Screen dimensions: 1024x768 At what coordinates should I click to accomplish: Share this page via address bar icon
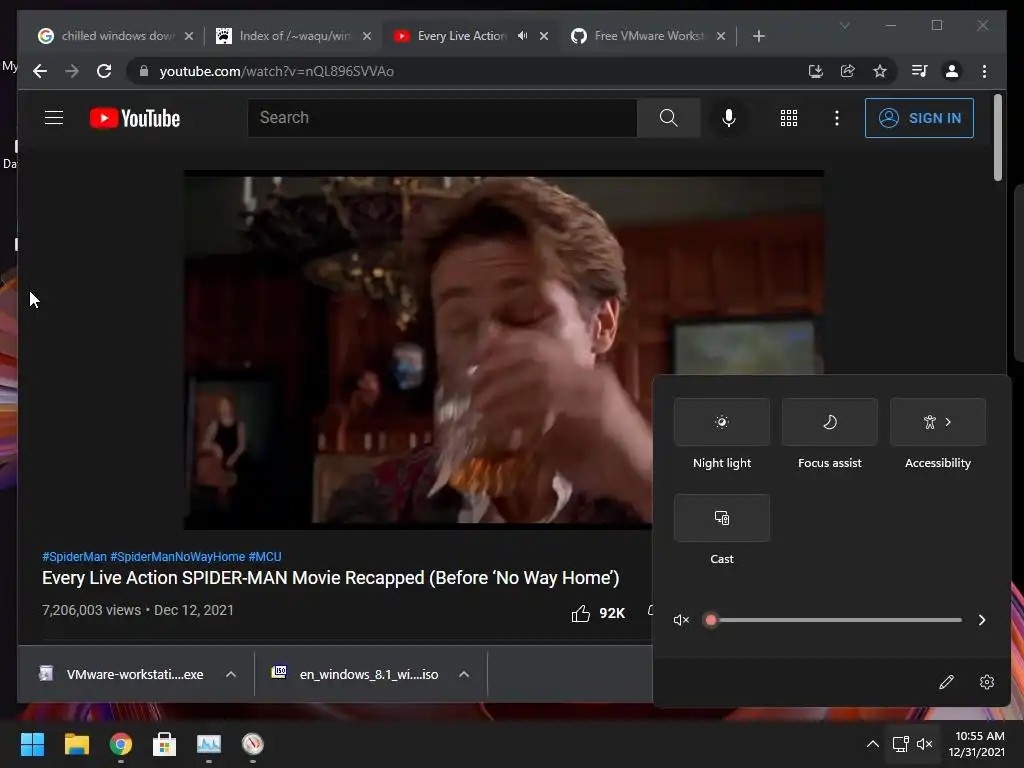point(848,71)
